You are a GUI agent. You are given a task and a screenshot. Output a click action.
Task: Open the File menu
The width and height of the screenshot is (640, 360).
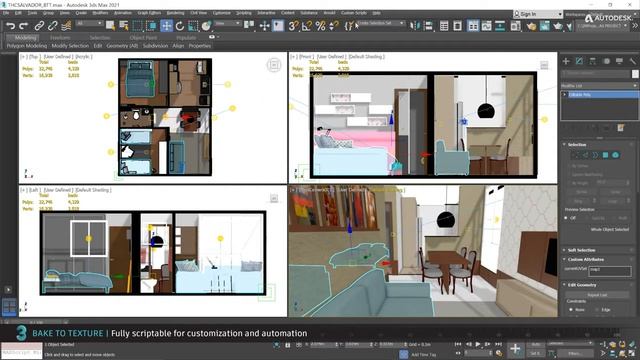6,13
